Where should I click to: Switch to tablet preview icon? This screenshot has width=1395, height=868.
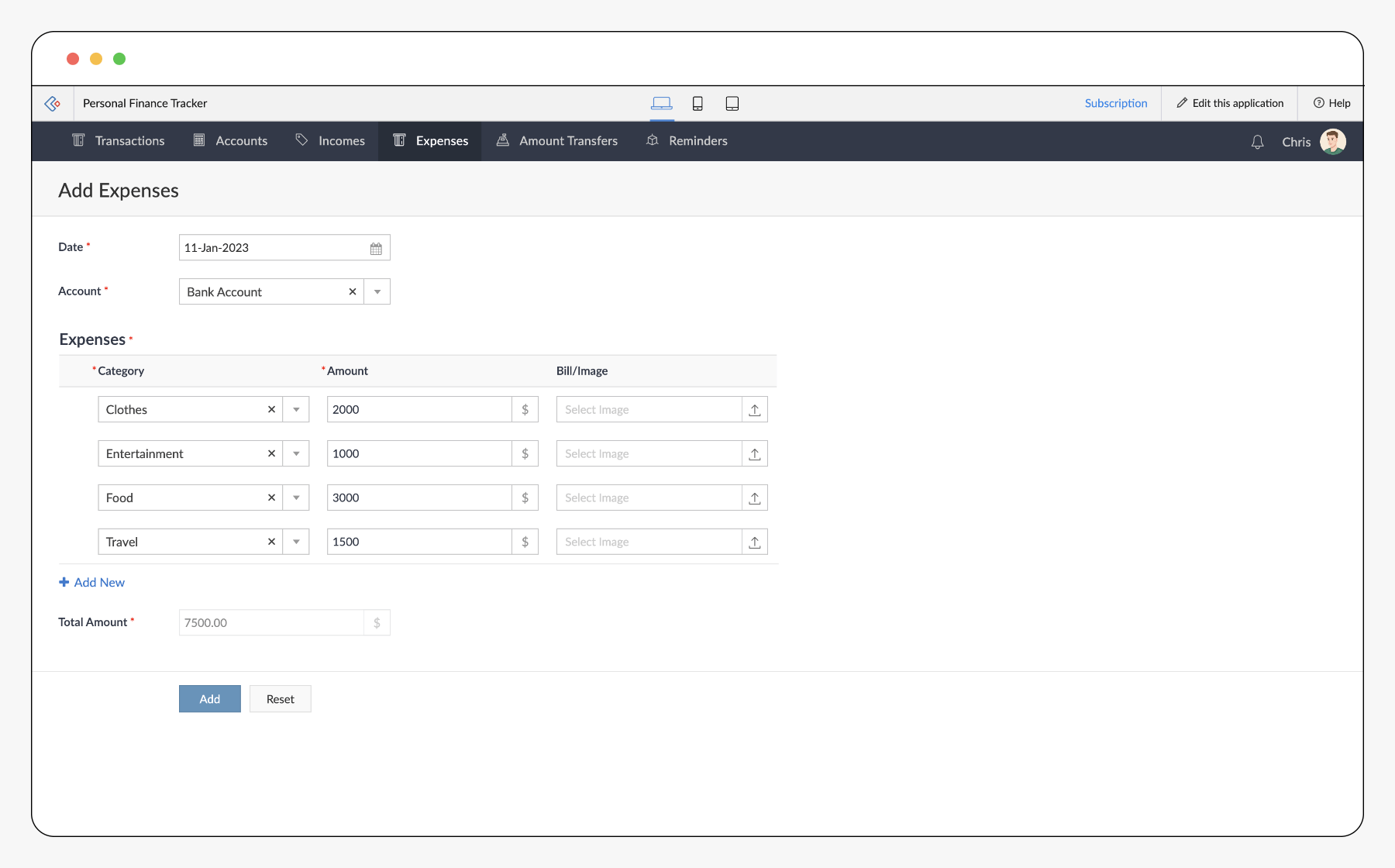tap(732, 104)
